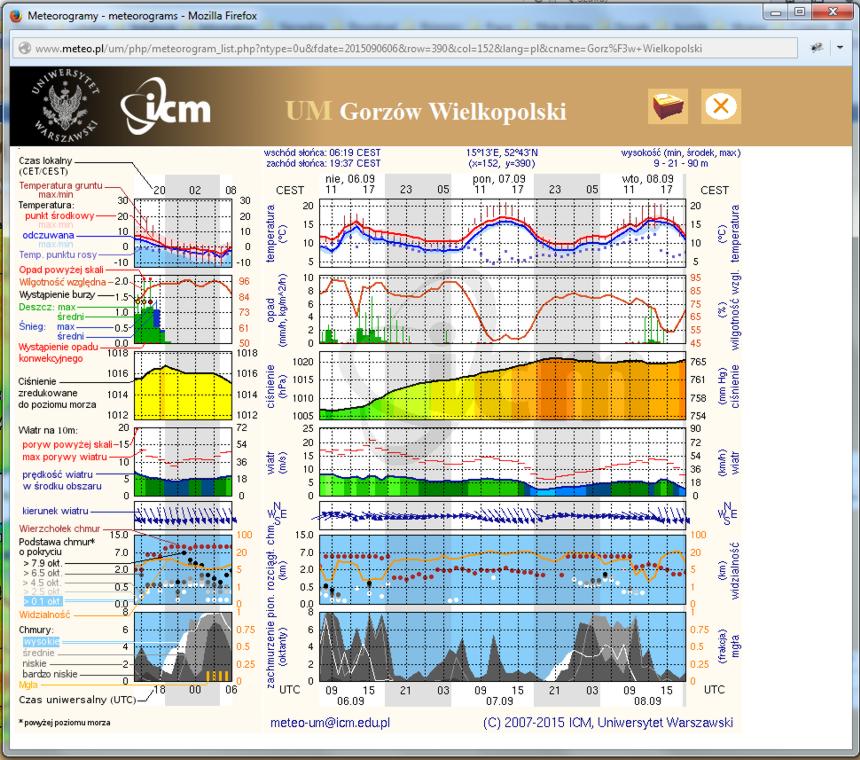
Task: Click the 'punkt środkowy' legend label
Action: 60,215
